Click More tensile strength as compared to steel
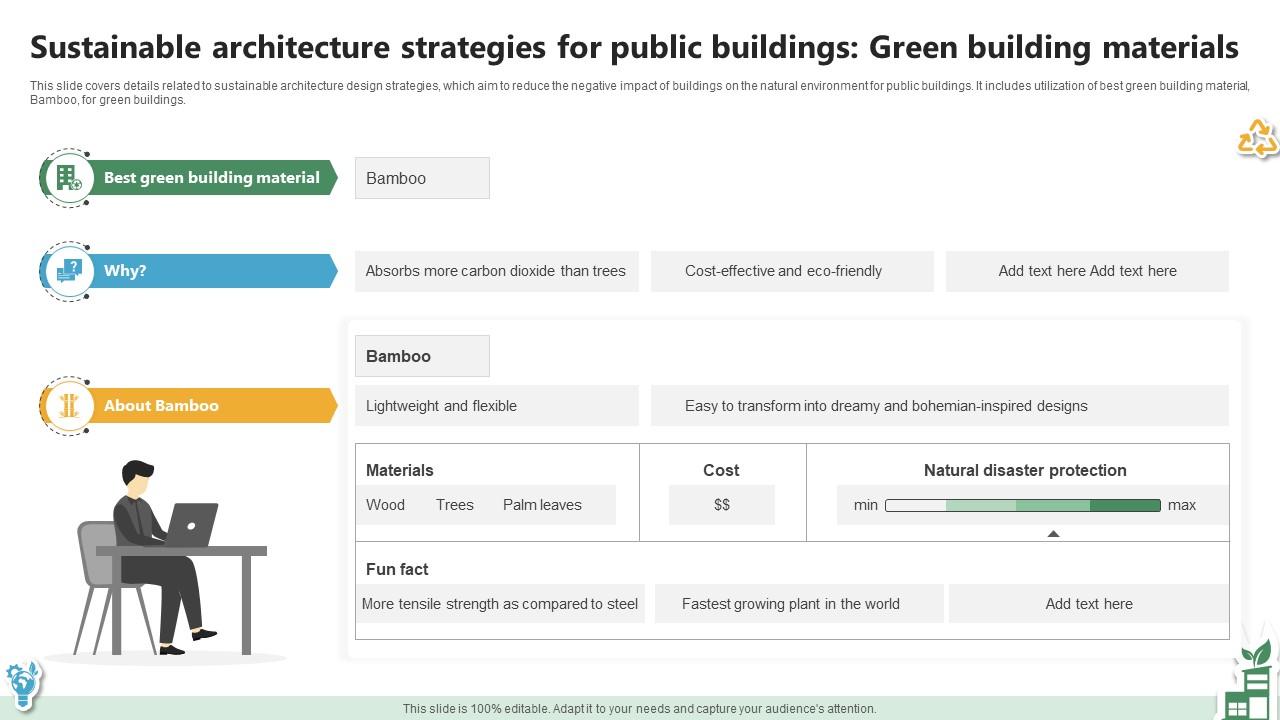1280x720 pixels. click(500, 604)
